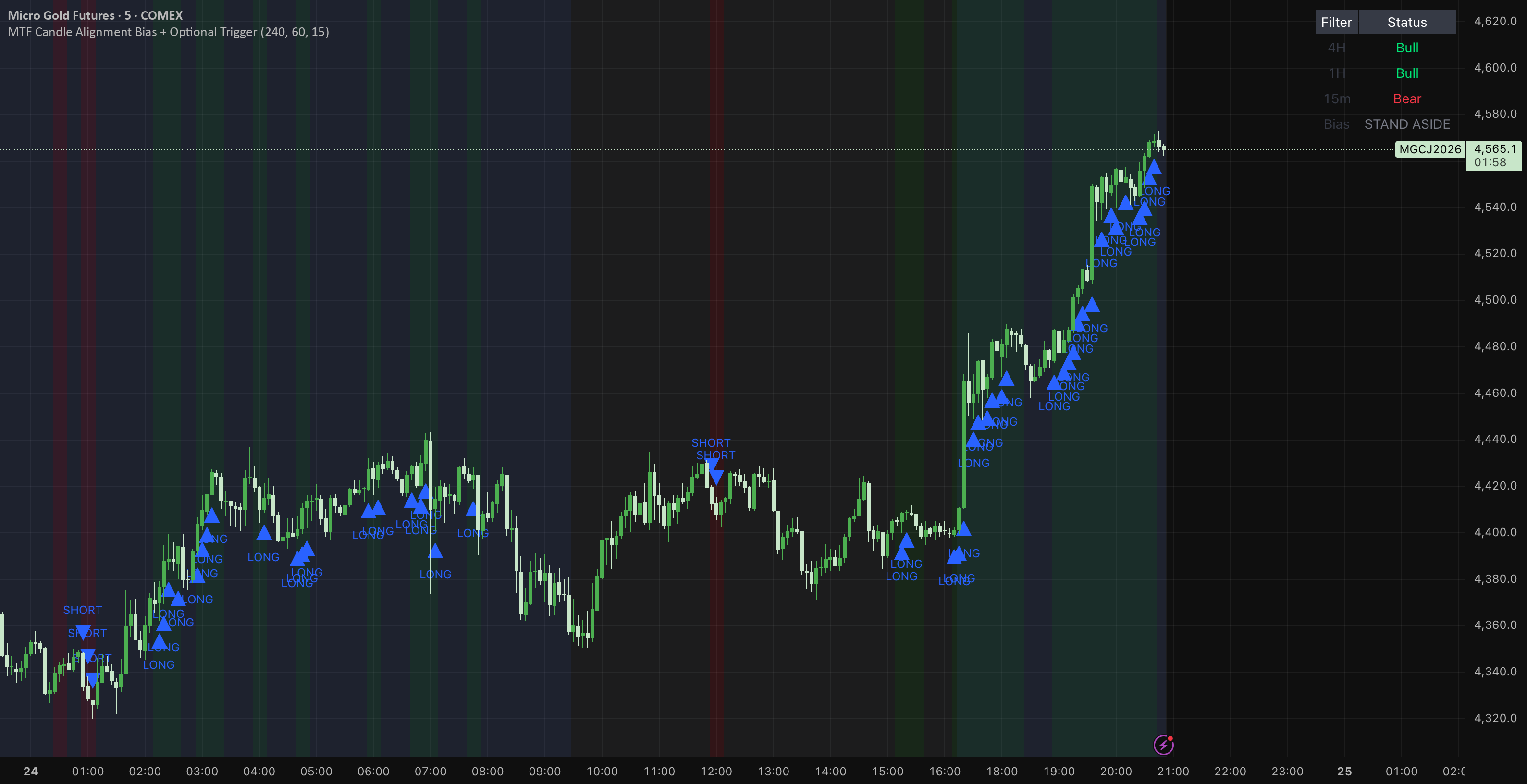Viewport: 1527px width, 784px height.
Task: Click the 05:00 time axis label
Action: [x=316, y=771]
